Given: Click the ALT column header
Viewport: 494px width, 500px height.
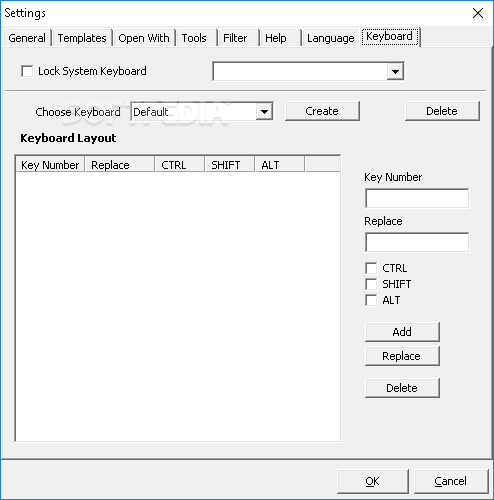Looking at the screenshot, I should coord(280,165).
